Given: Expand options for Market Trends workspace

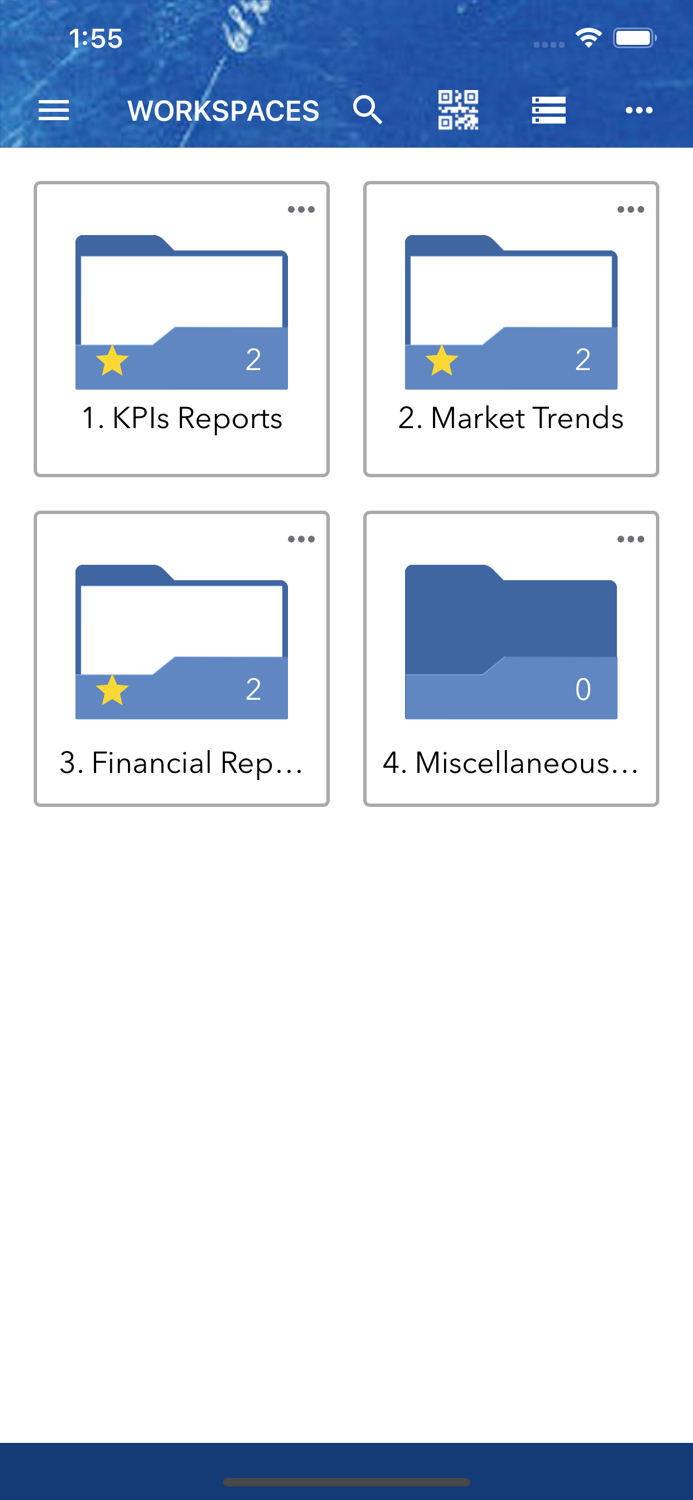Looking at the screenshot, I should click(630, 209).
